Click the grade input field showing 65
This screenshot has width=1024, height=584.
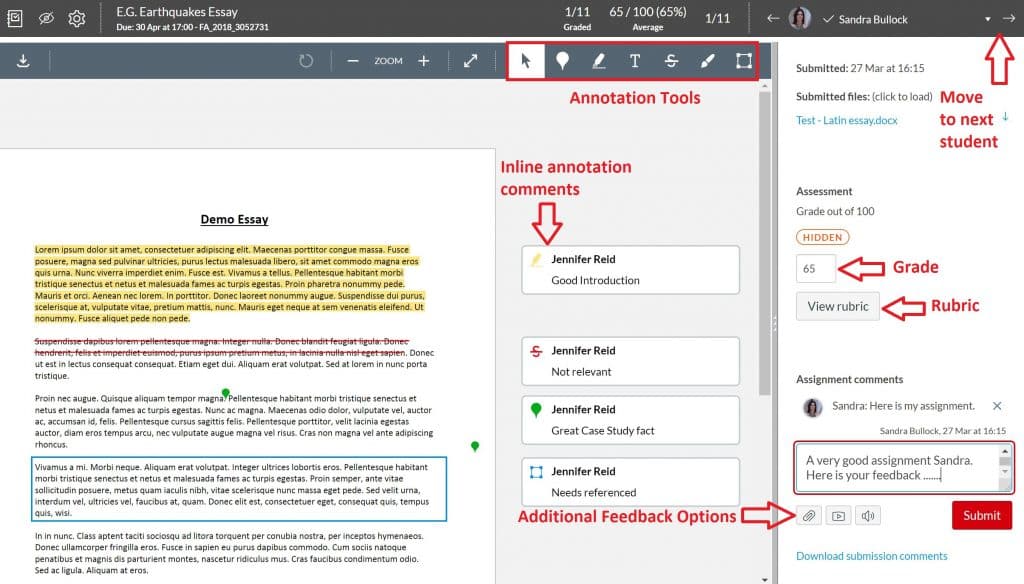(x=816, y=268)
